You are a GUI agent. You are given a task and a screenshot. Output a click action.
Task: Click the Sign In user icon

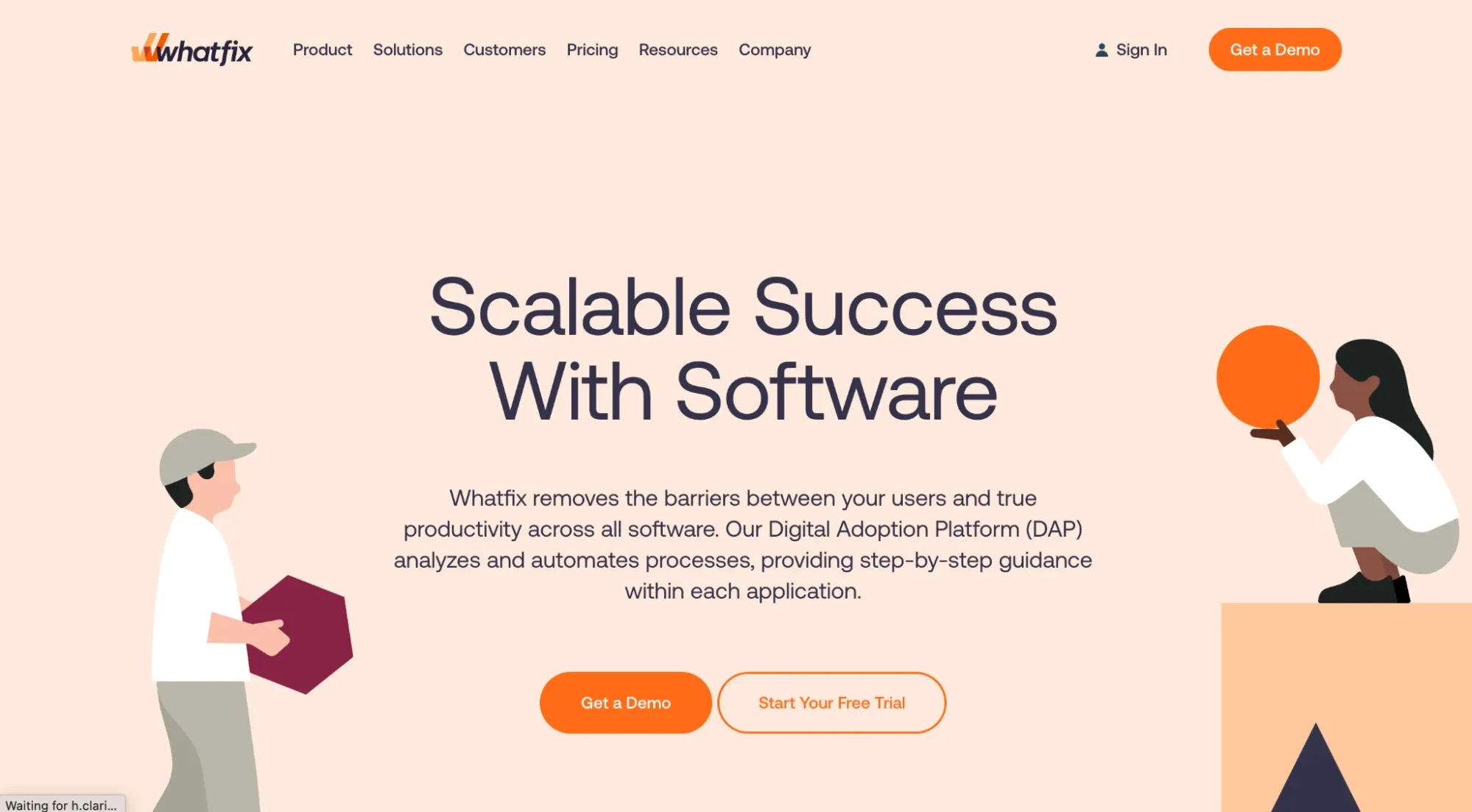(1100, 49)
